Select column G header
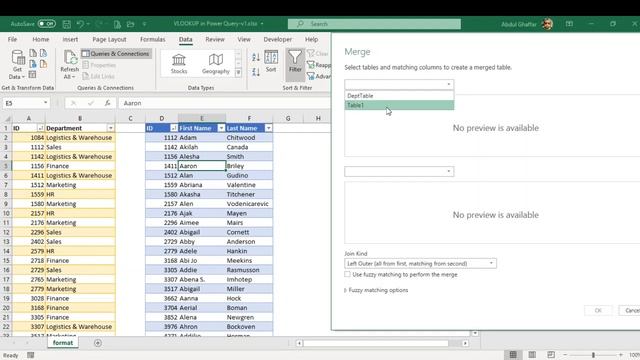Screen dimensions: 640x360 (x=288, y=118)
